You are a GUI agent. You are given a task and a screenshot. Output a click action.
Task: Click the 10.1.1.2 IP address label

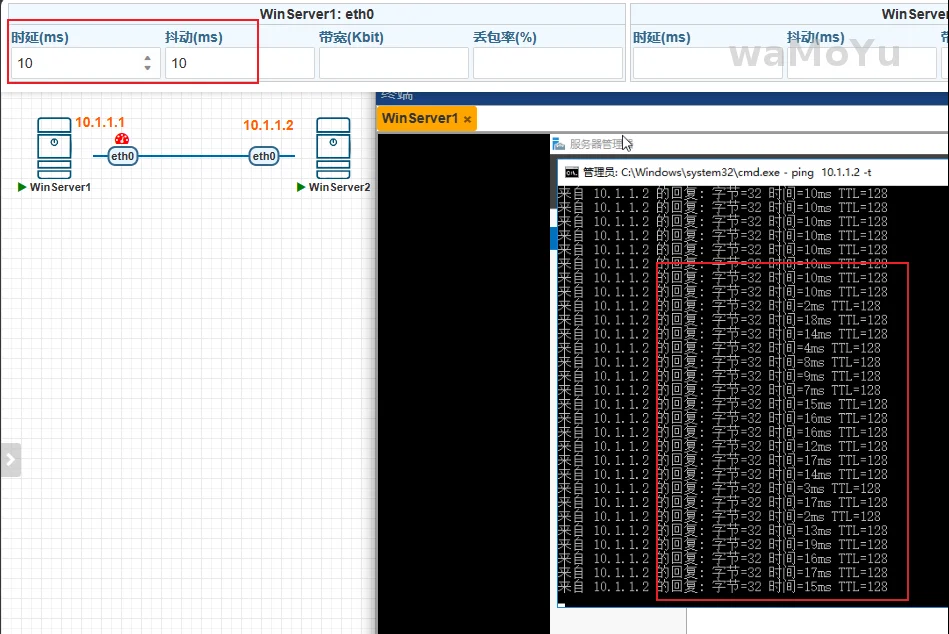[x=268, y=125]
